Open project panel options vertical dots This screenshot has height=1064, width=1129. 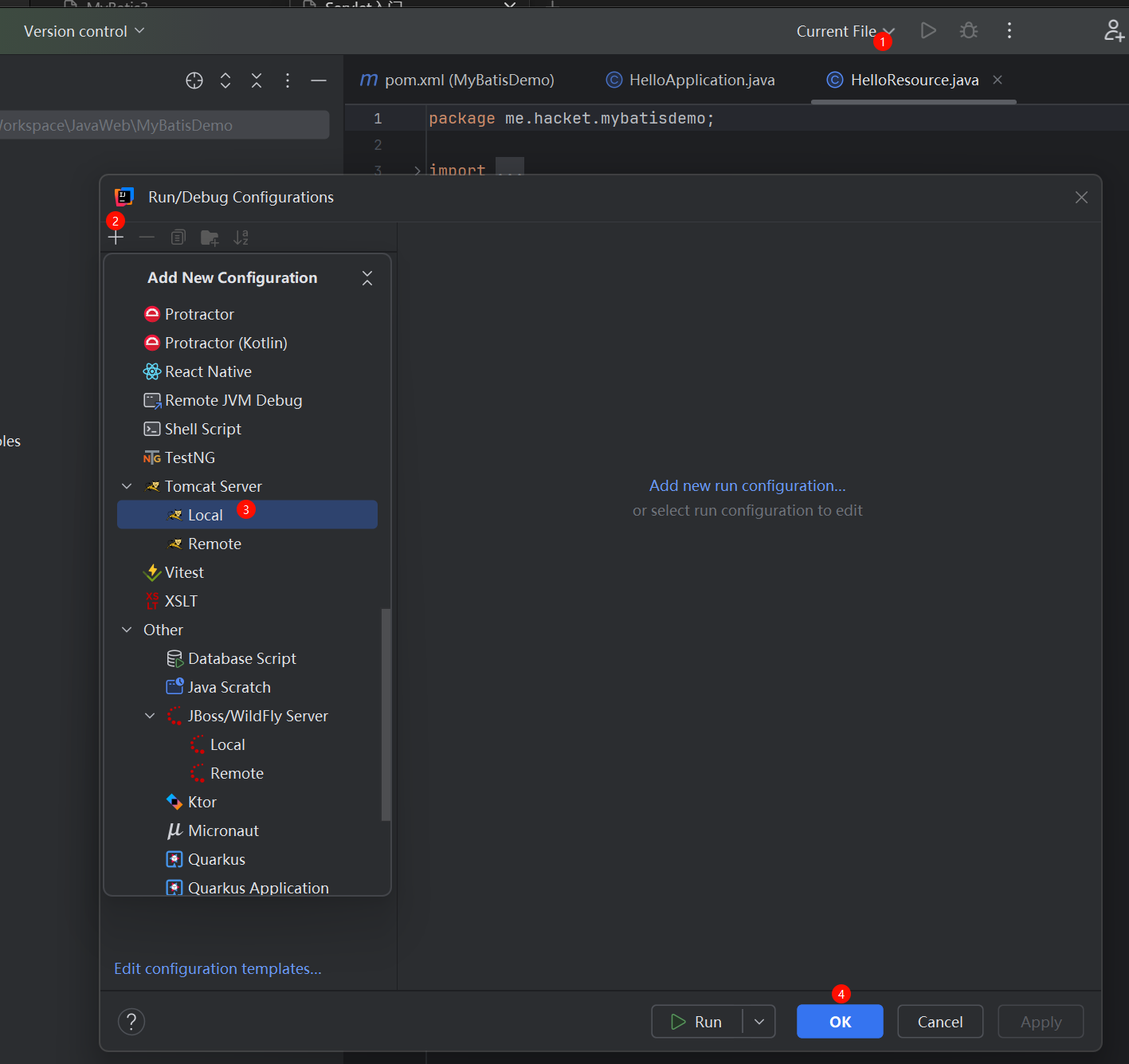(x=288, y=80)
